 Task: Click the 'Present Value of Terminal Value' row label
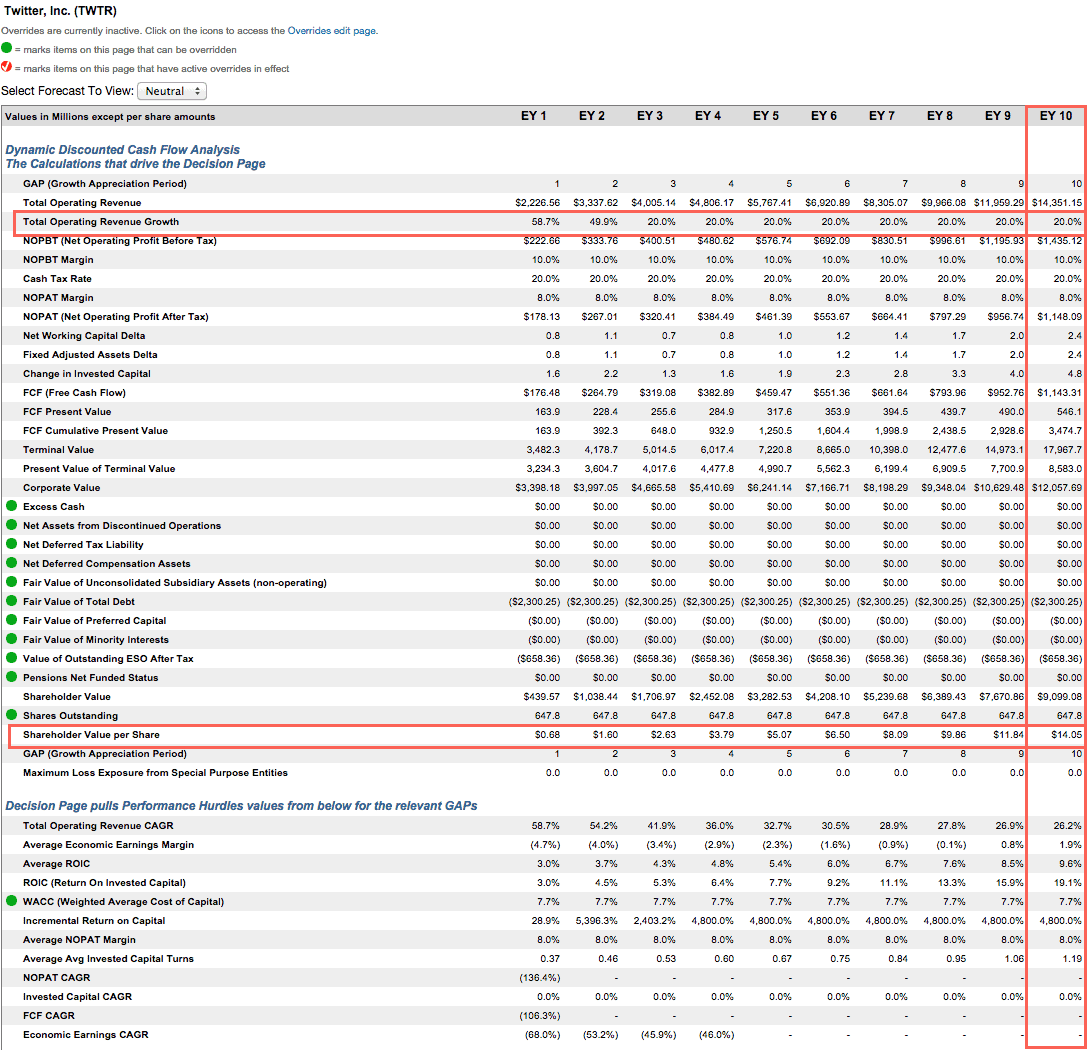(99, 469)
